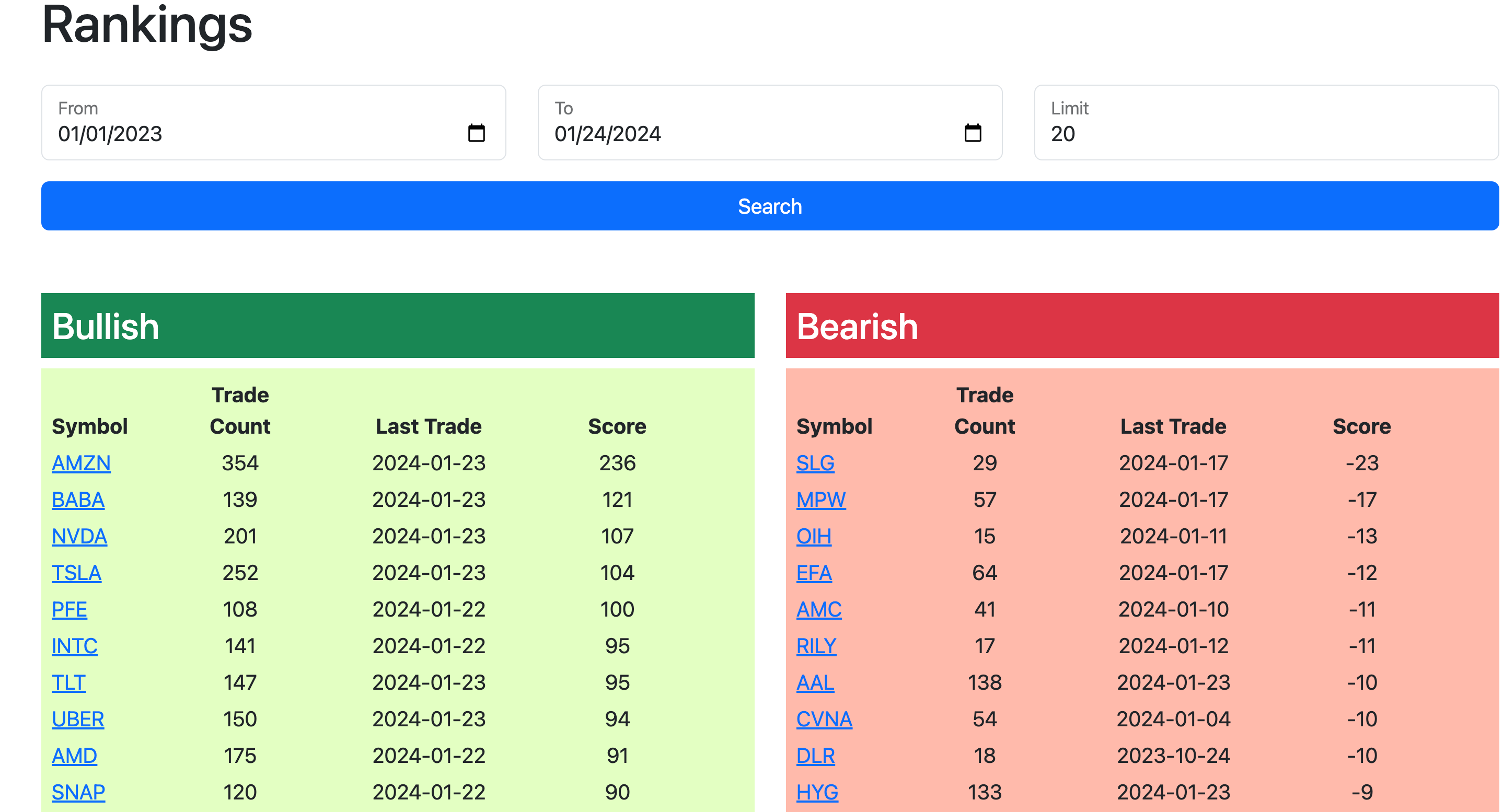Open the AAL bearish symbol link
1503x812 pixels.
pyautogui.click(x=816, y=682)
